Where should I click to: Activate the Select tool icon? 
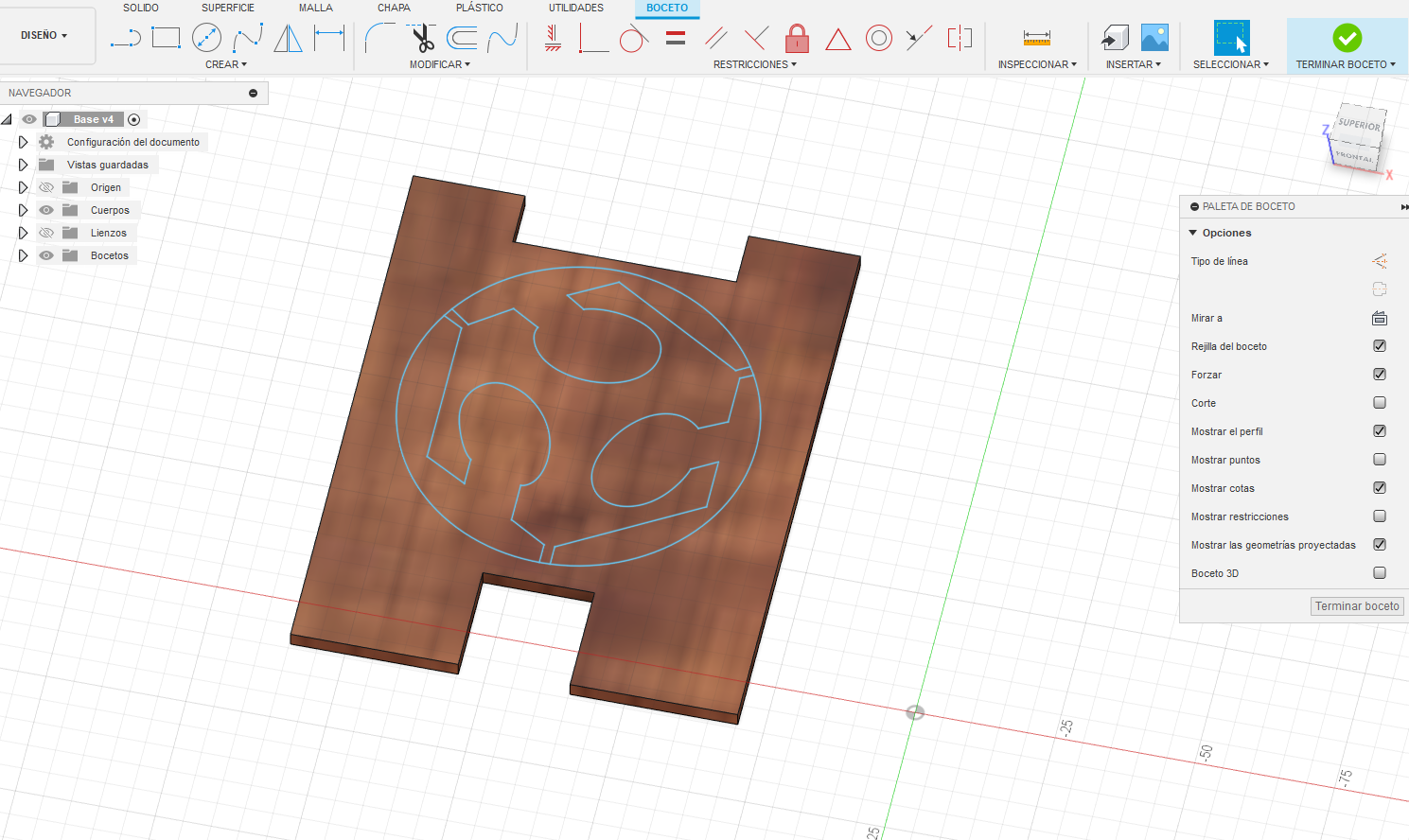click(x=1231, y=38)
